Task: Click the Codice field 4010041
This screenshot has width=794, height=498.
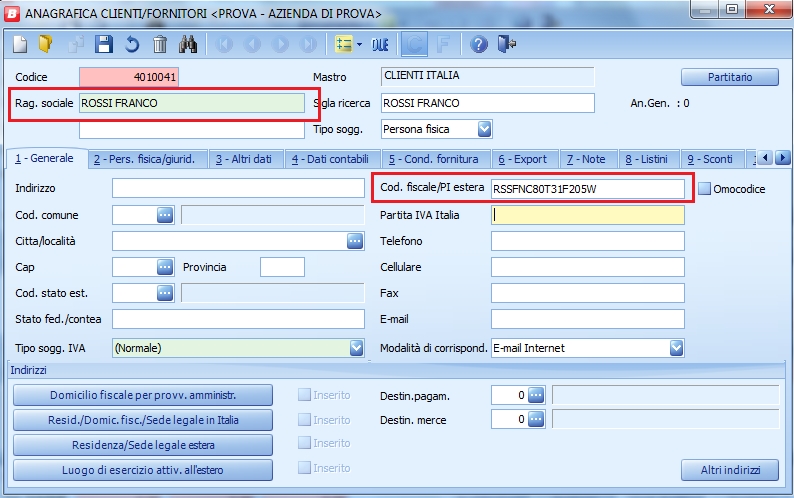Action: pos(129,77)
